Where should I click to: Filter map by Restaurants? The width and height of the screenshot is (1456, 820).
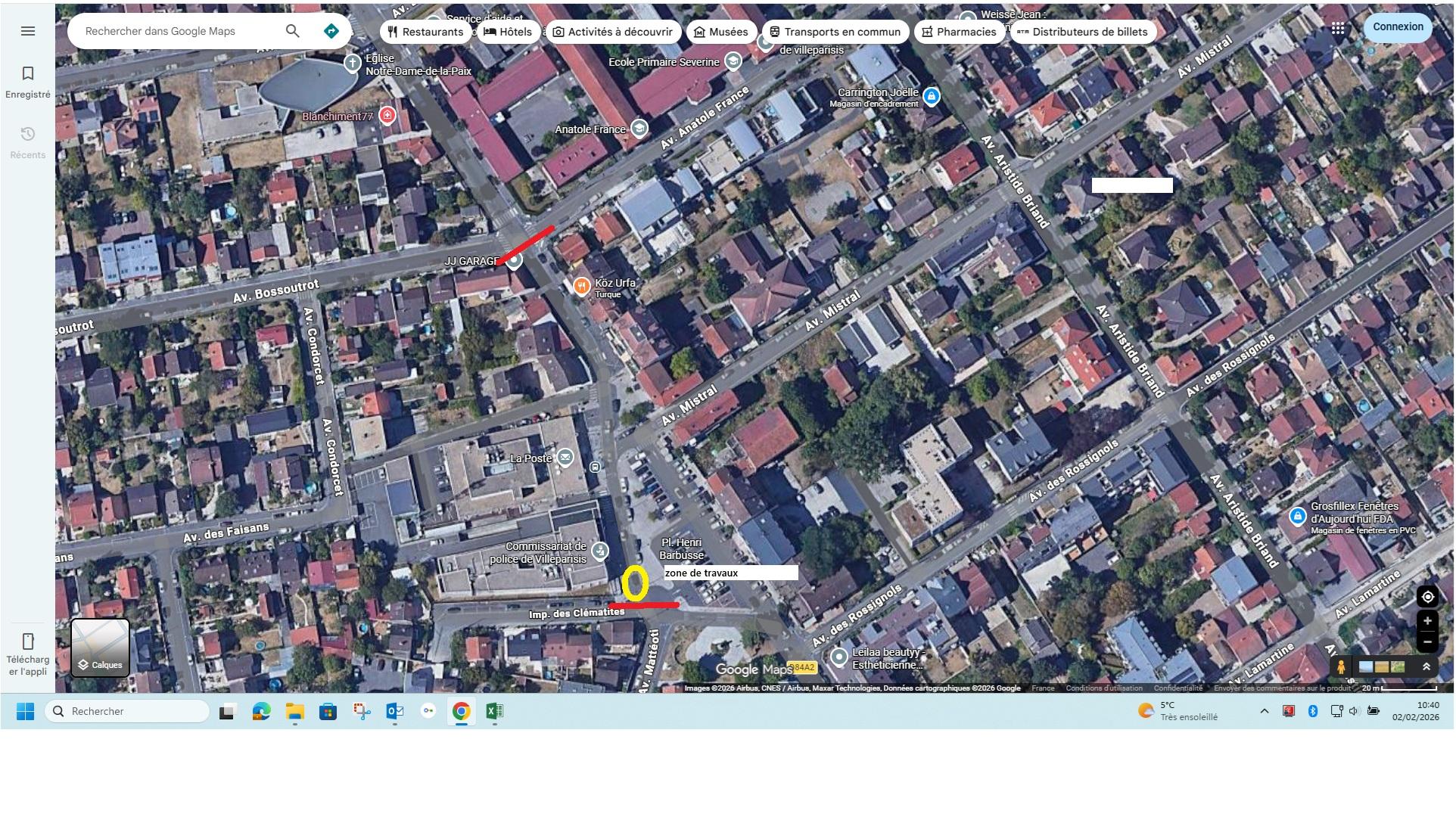coord(425,32)
